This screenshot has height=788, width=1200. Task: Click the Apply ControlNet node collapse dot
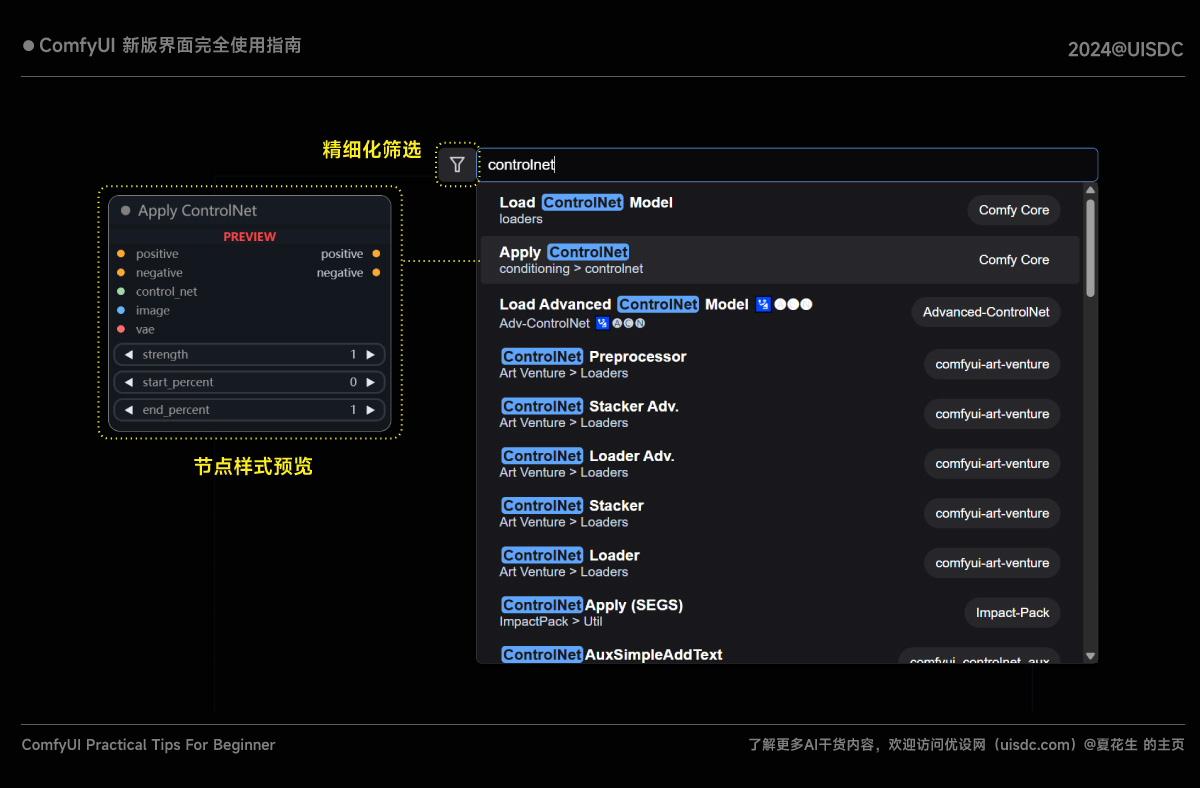click(x=126, y=211)
